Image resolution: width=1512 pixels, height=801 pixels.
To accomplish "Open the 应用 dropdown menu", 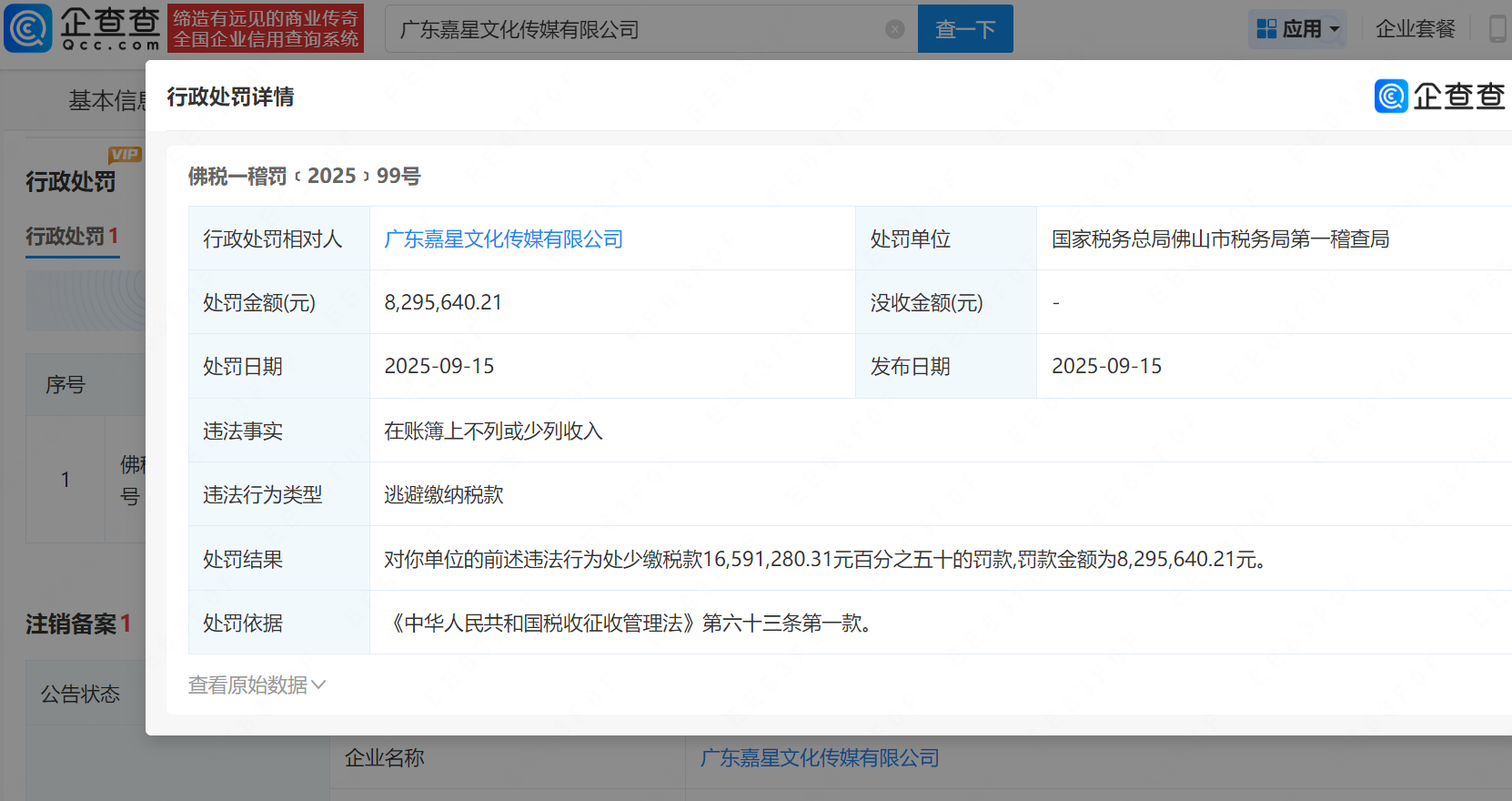I will click(1299, 29).
